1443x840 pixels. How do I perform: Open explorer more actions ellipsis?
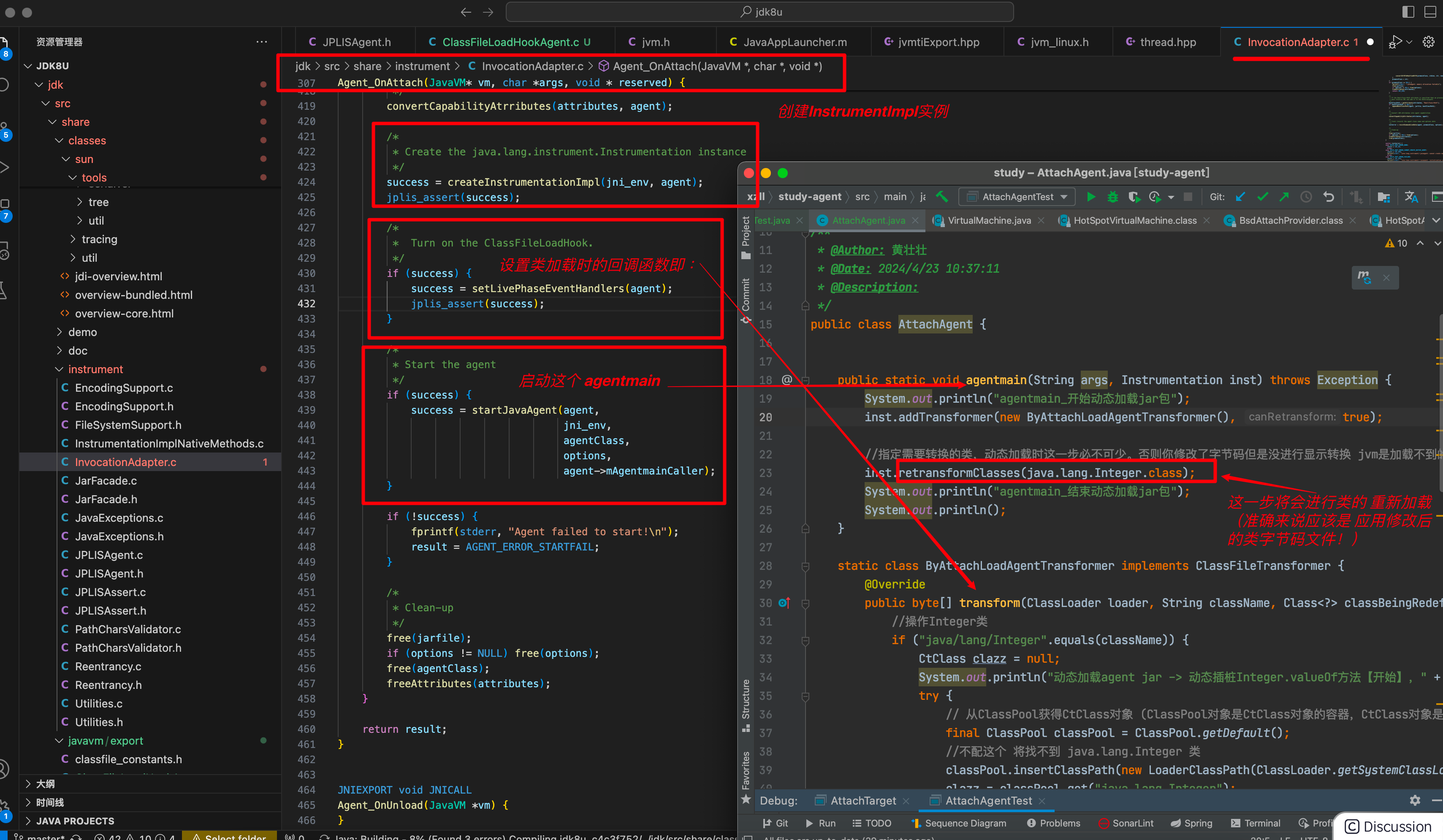[x=262, y=42]
